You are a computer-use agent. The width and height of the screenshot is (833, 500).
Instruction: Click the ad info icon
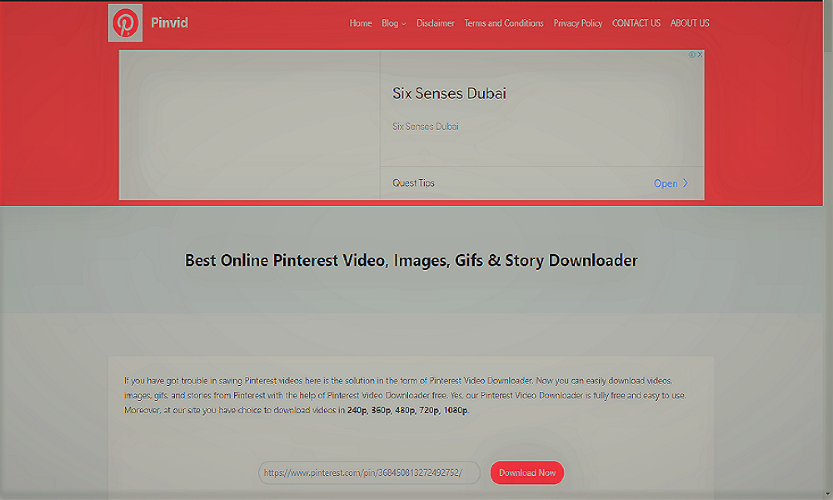(692, 54)
